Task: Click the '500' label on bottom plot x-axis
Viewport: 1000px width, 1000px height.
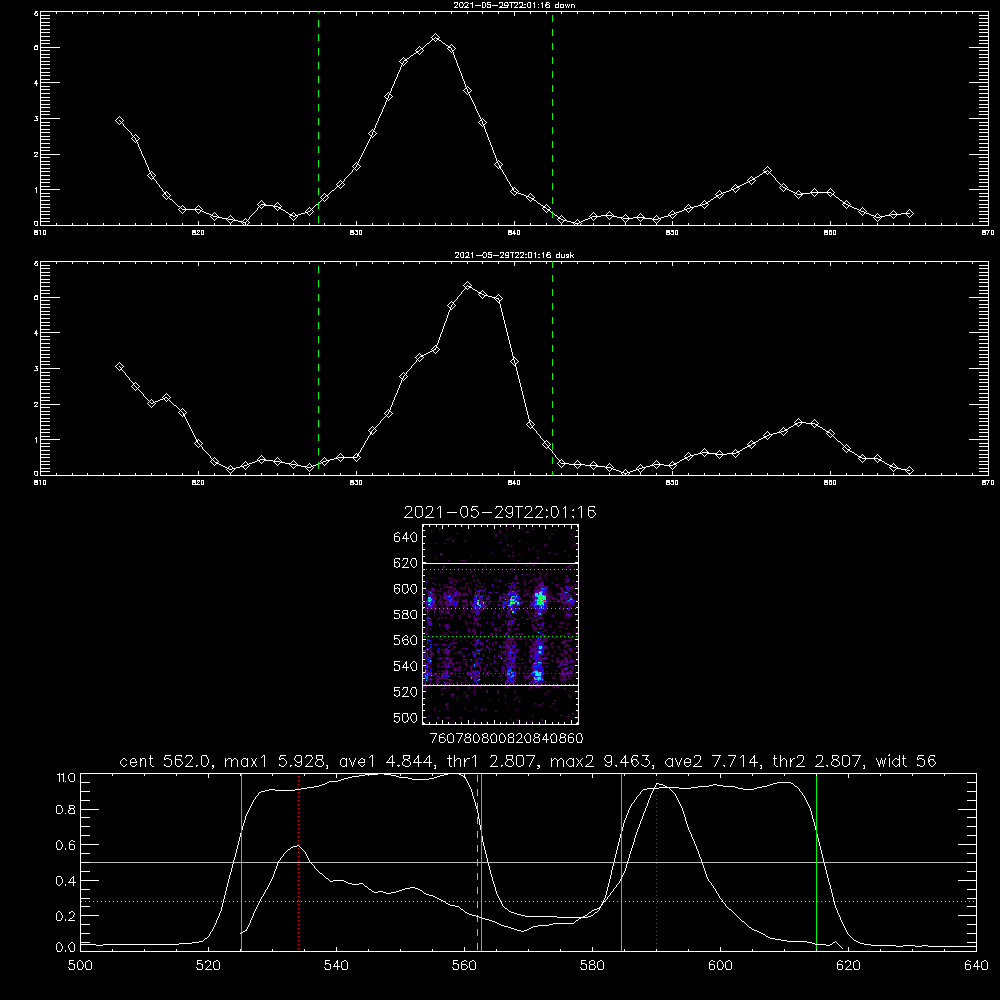Action: point(80,966)
